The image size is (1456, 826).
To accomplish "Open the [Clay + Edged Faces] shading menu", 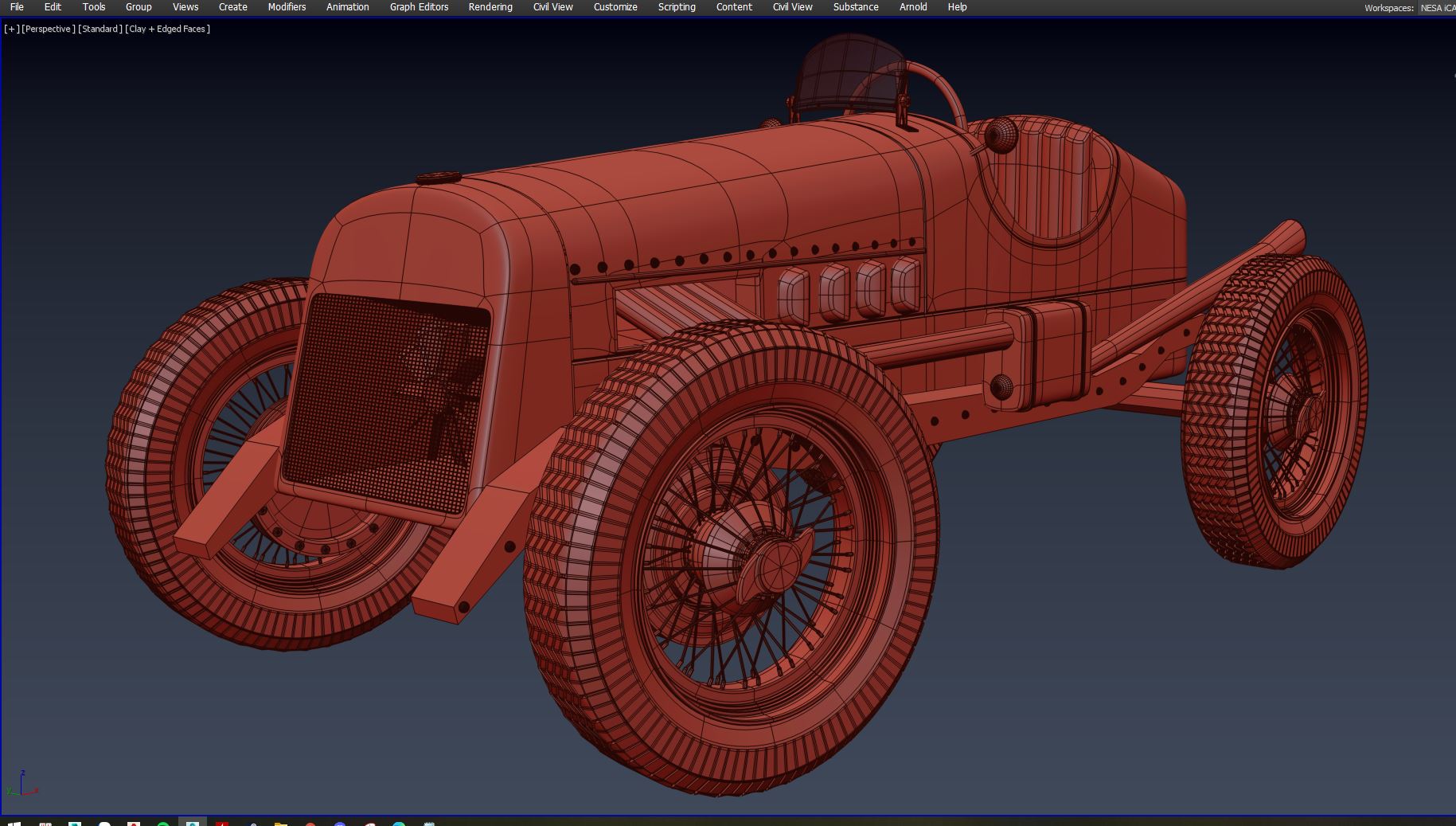I will 168,29.
